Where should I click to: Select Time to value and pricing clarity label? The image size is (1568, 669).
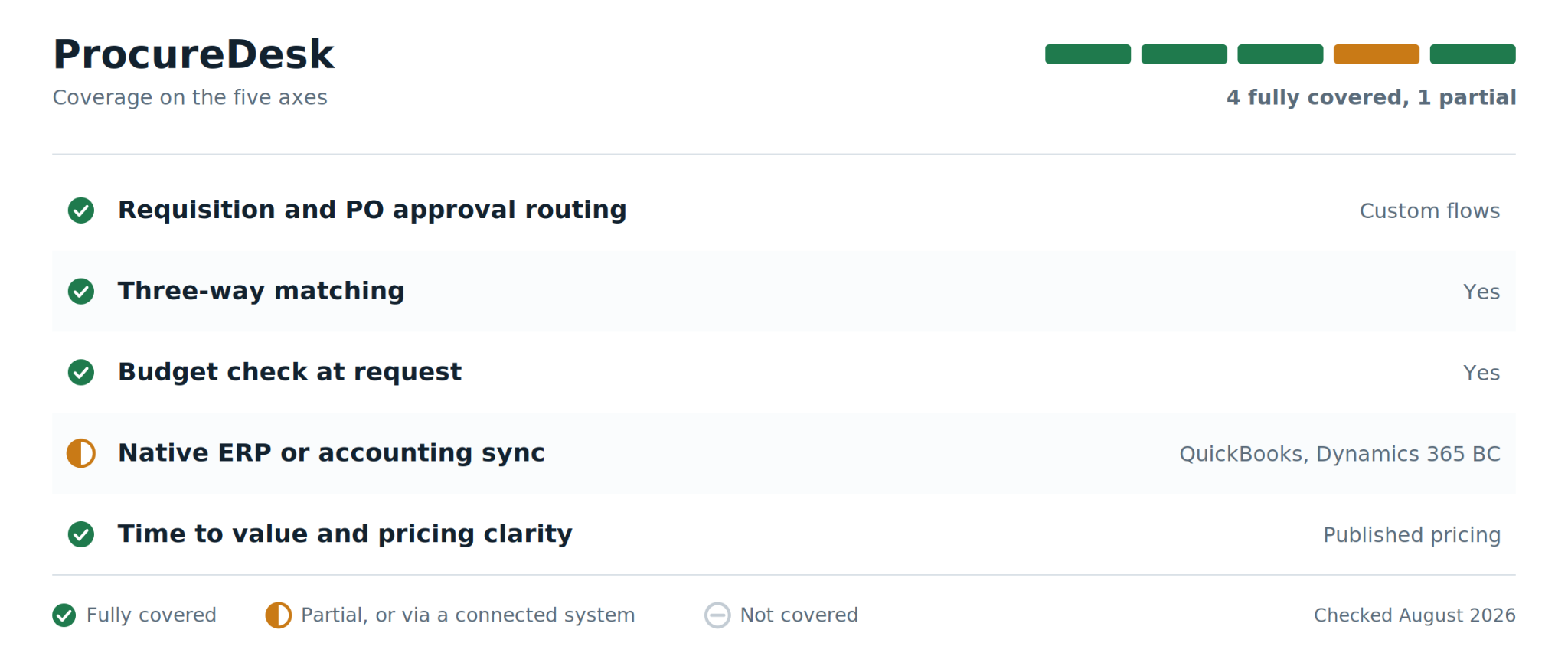point(345,534)
